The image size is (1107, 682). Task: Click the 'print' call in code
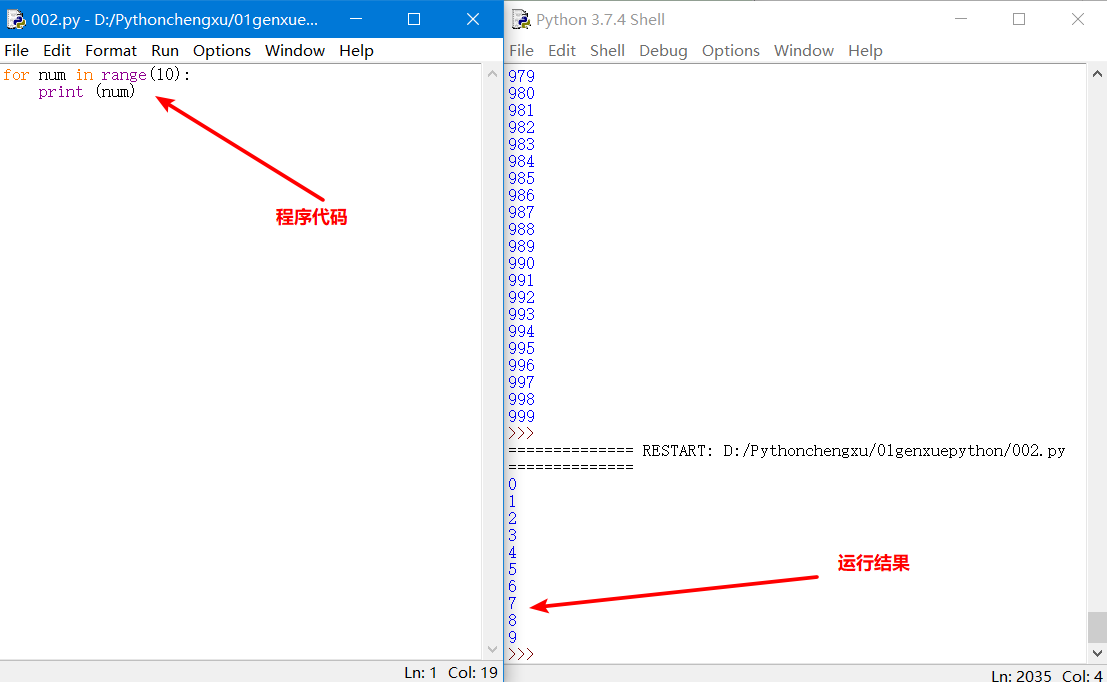tap(61, 92)
